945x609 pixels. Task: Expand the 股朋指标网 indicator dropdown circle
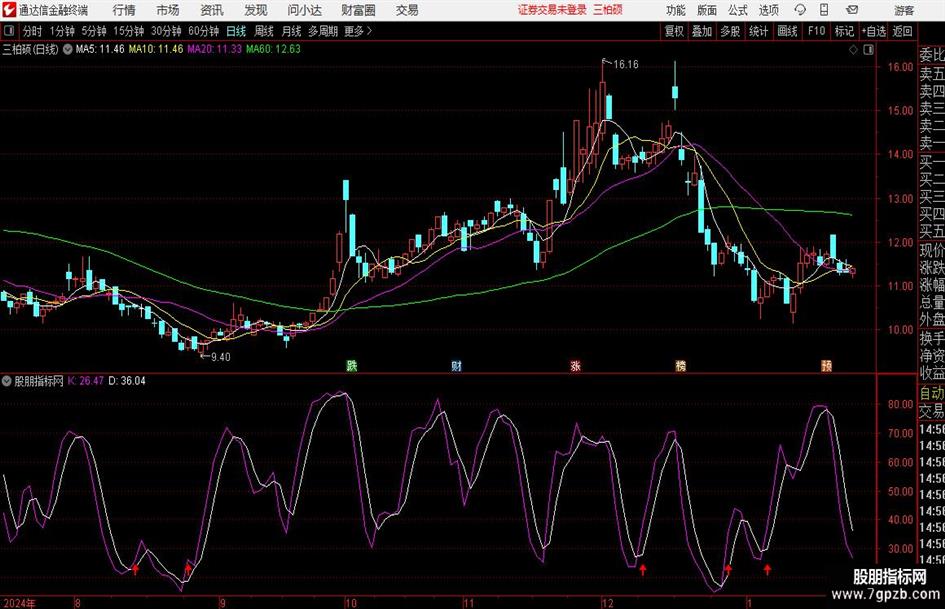pyautogui.click(x=7, y=381)
